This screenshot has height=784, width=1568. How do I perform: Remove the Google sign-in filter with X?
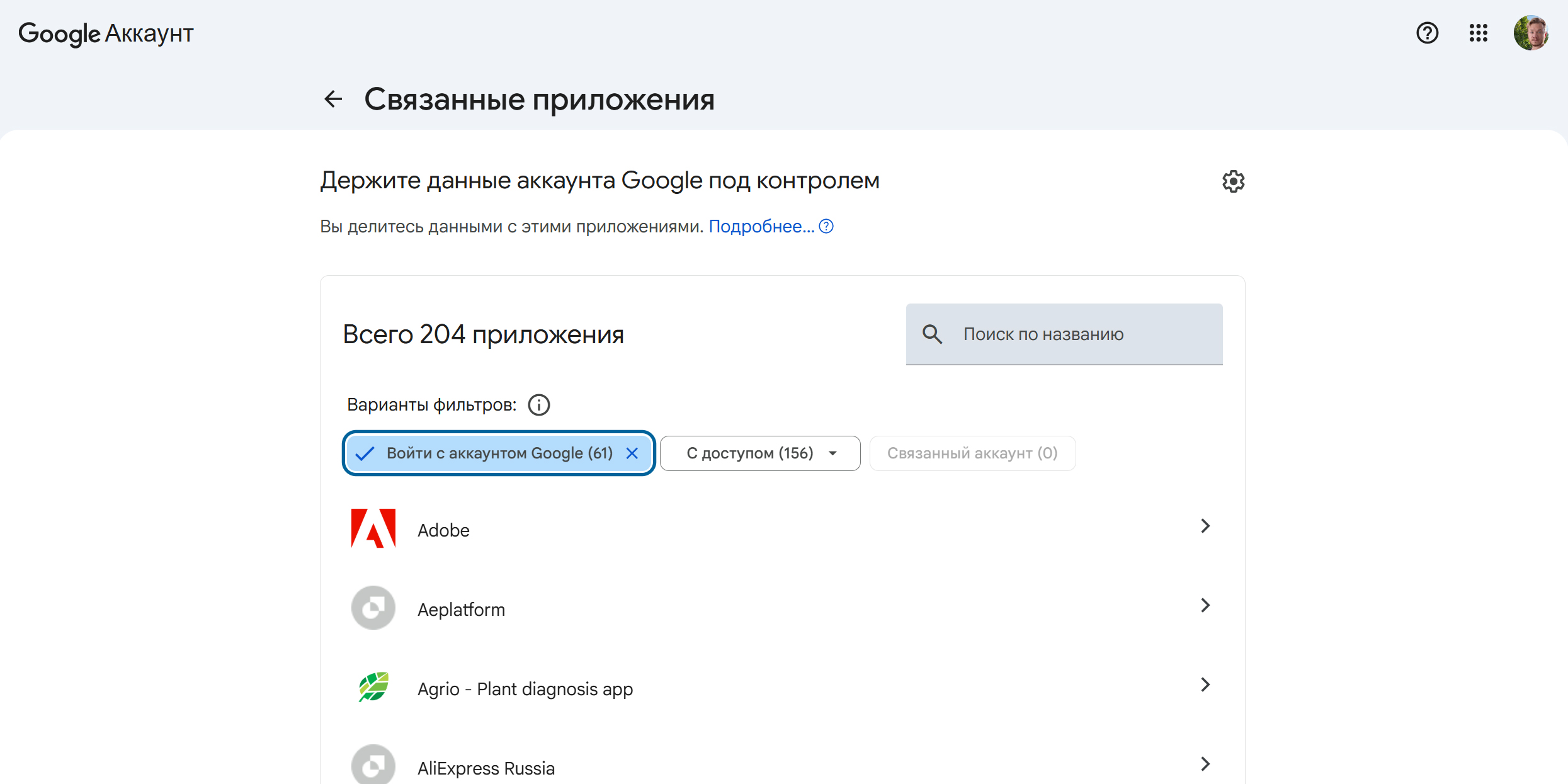coord(632,453)
